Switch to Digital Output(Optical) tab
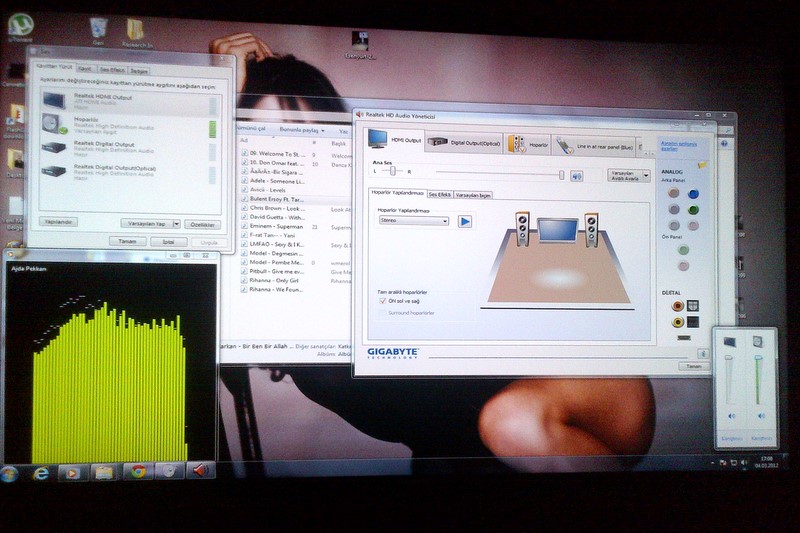Image resolution: width=800 pixels, height=533 pixels. pyautogui.click(x=463, y=143)
